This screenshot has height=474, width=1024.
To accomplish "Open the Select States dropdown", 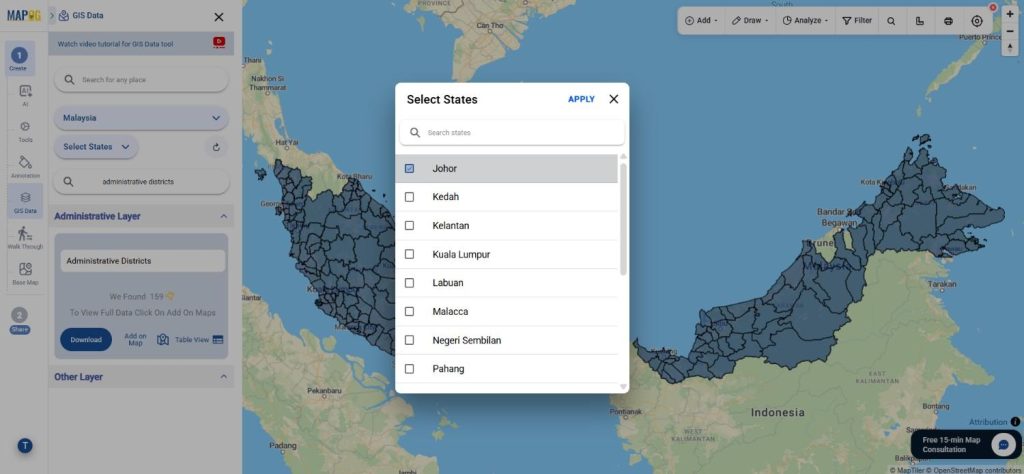I will (x=96, y=147).
